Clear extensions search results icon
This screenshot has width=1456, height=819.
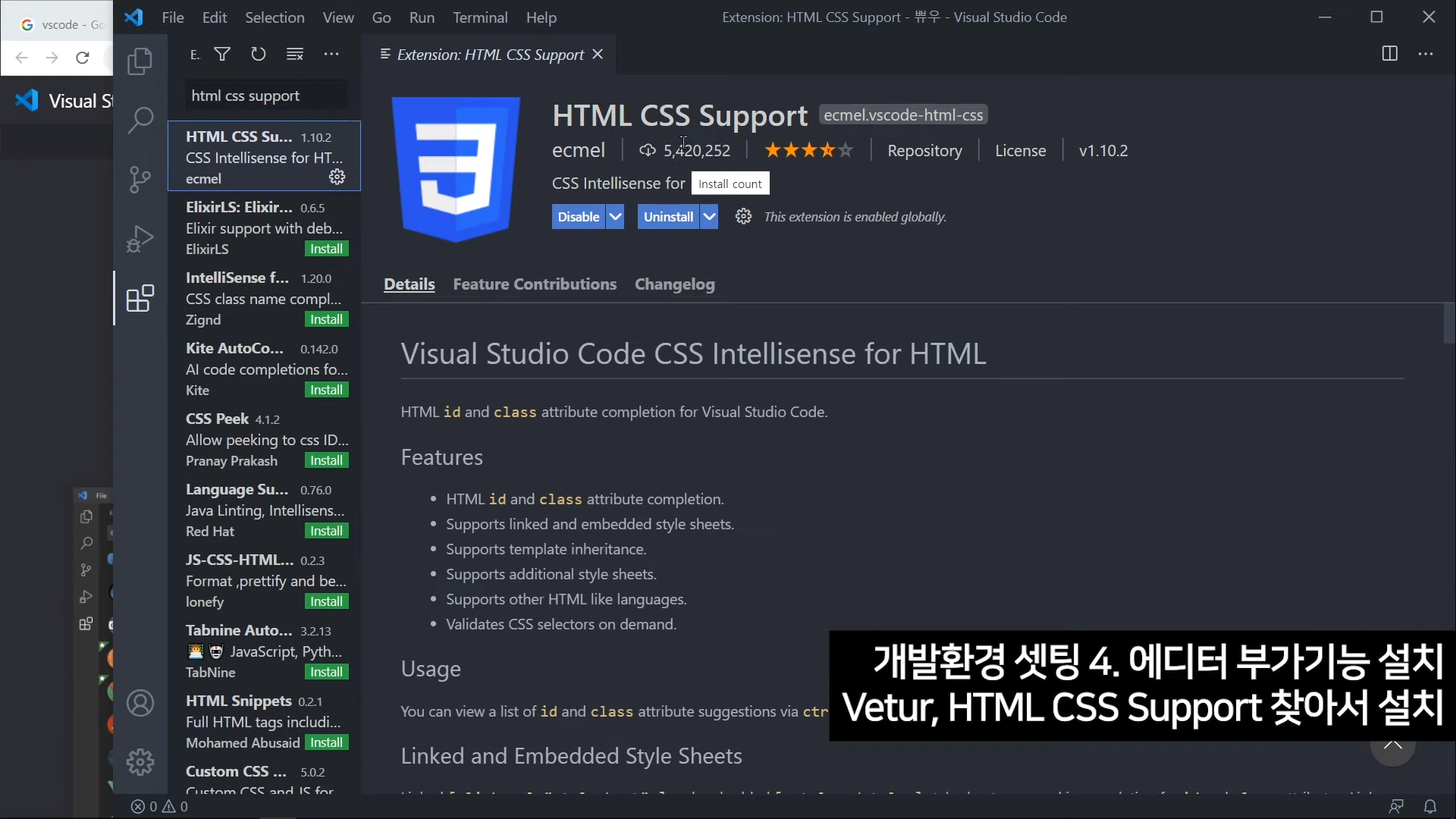(x=295, y=54)
